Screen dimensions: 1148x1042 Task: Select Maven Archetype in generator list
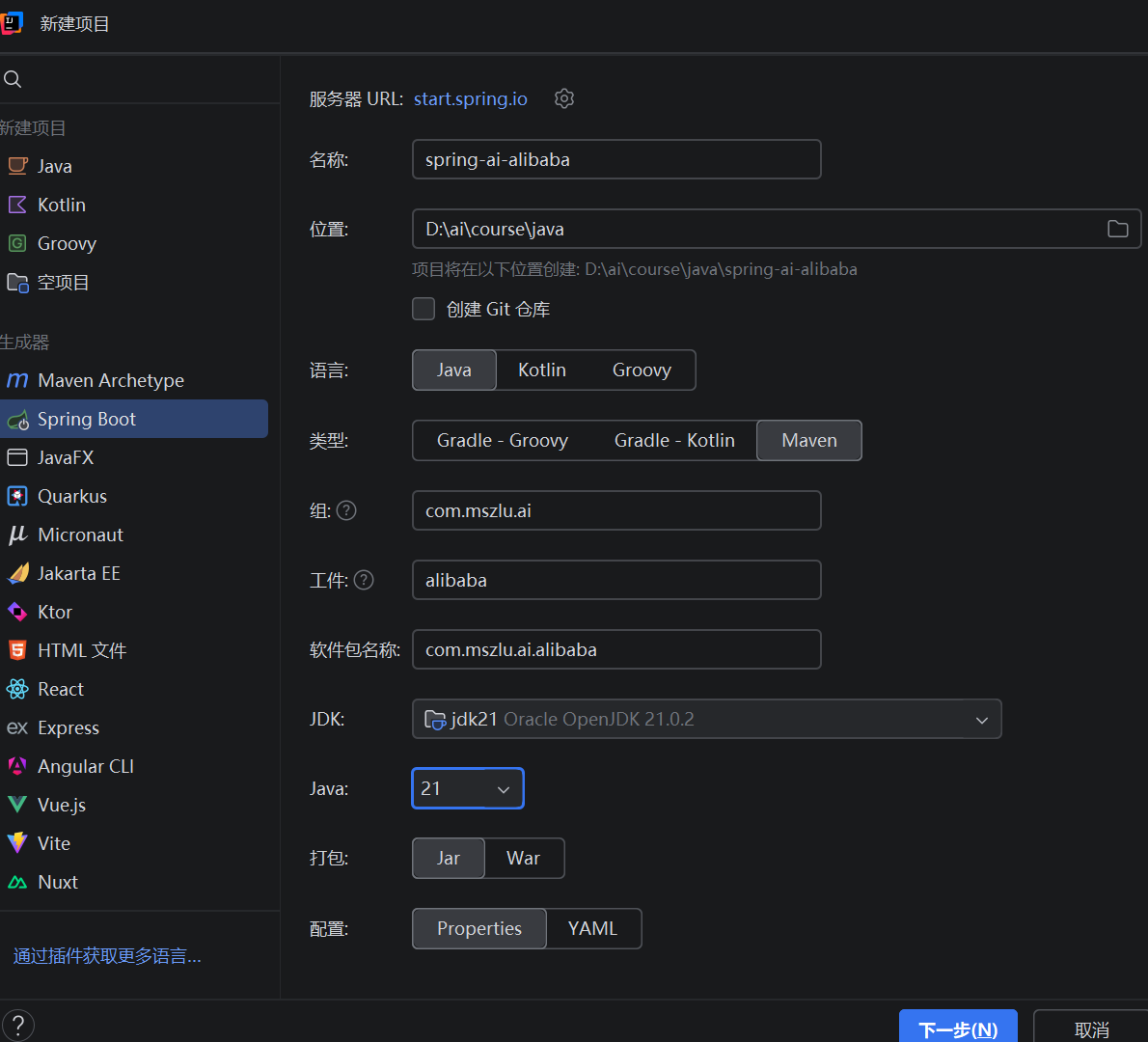tap(110, 380)
